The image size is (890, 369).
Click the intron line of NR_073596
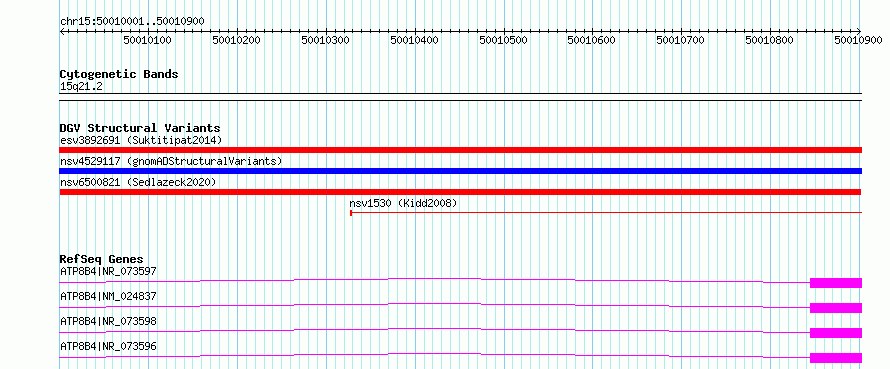(x=435, y=353)
